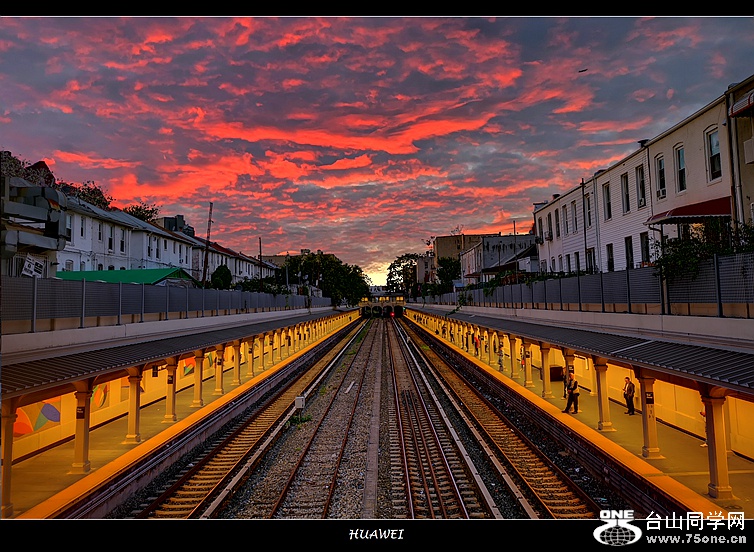Click the person standing by right platform wall
This screenshot has height=552, width=754.
point(629,395)
